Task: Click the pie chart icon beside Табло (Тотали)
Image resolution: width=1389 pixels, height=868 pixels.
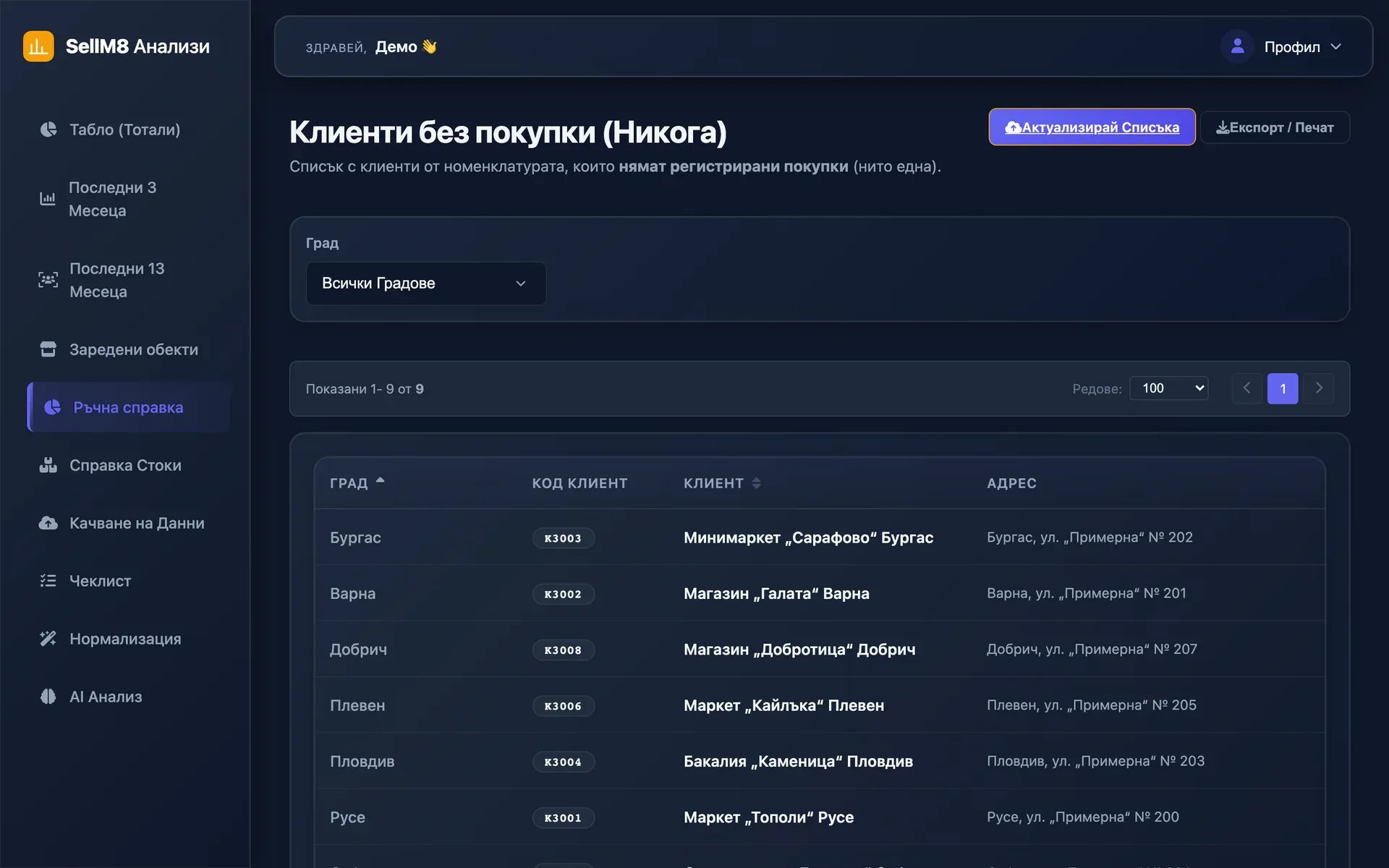Action: click(48, 129)
